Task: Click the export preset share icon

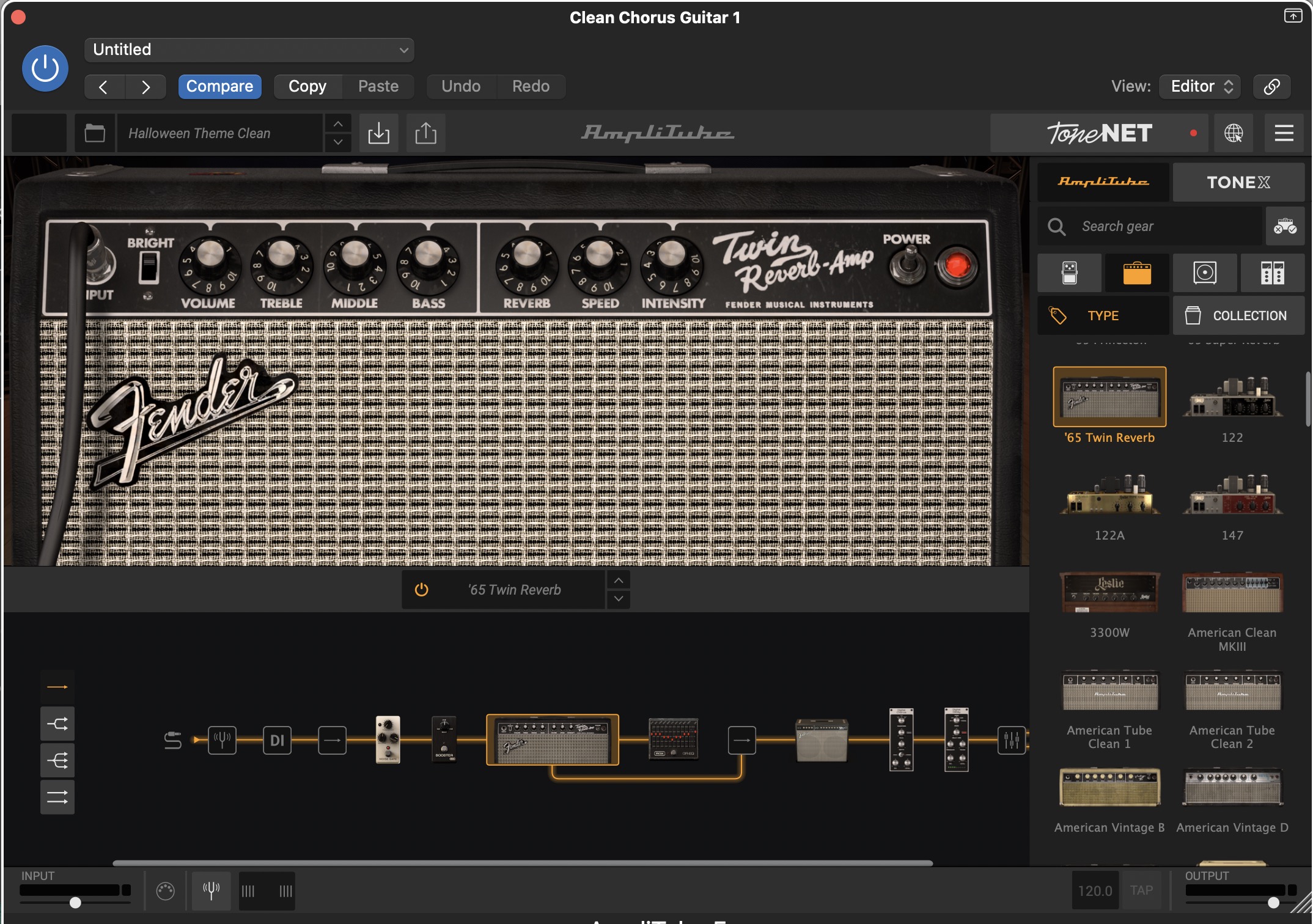Action: click(x=425, y=133)
